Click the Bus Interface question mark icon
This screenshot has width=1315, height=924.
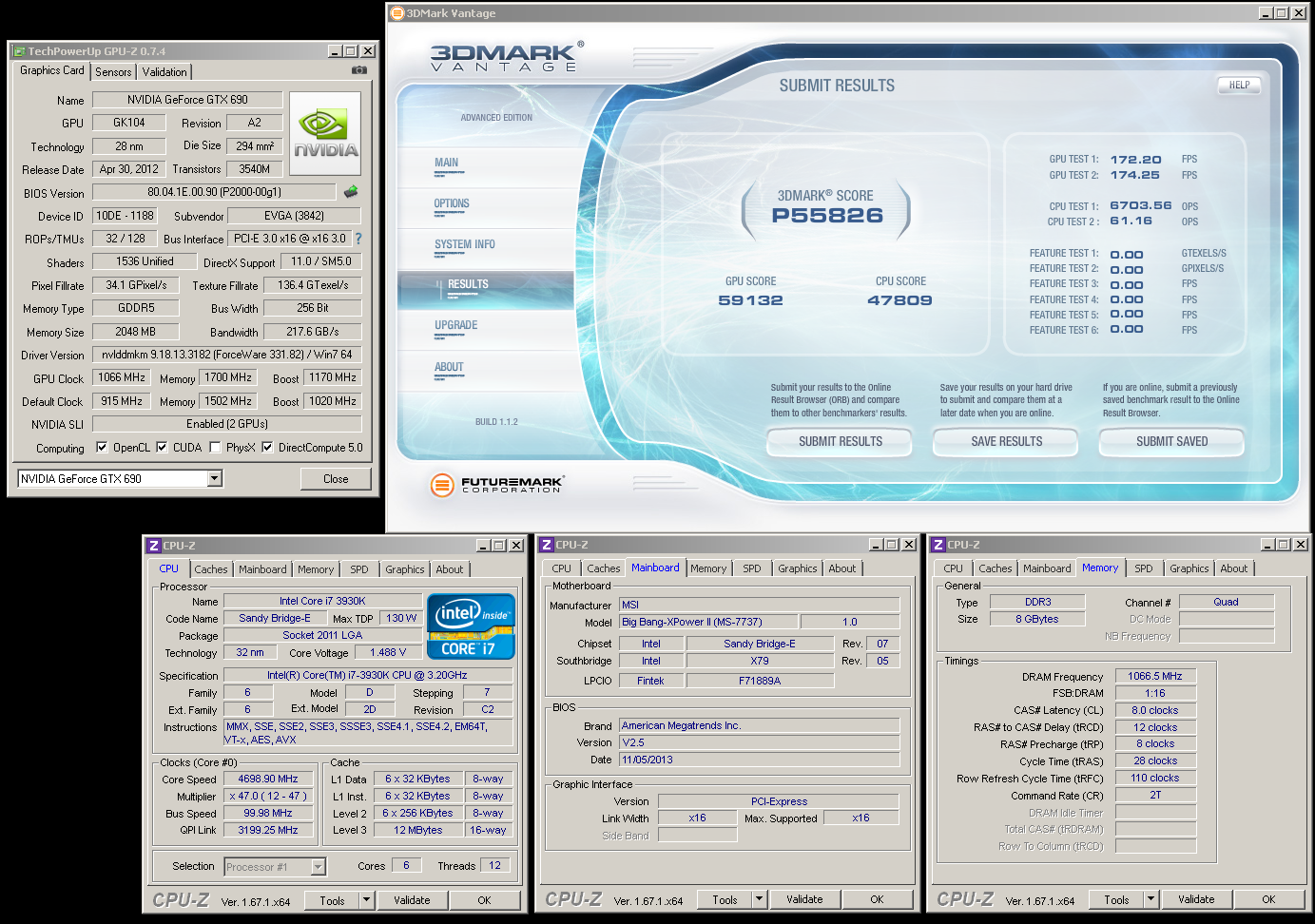358,239
